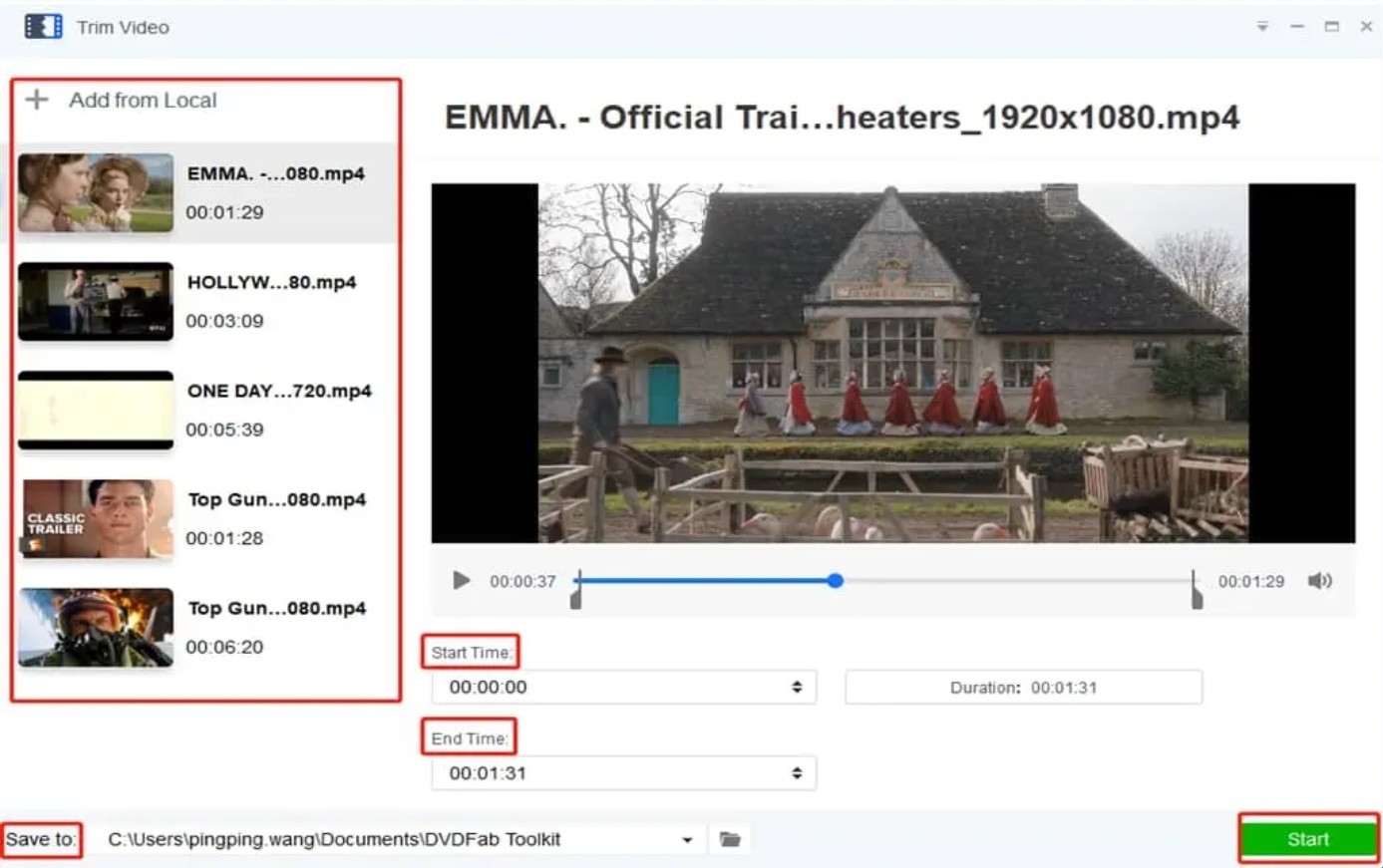This screenshot has width=1383, height=868.
Task: Click the video preview frame
Action: pyautogui.click(x=892, y=363)
